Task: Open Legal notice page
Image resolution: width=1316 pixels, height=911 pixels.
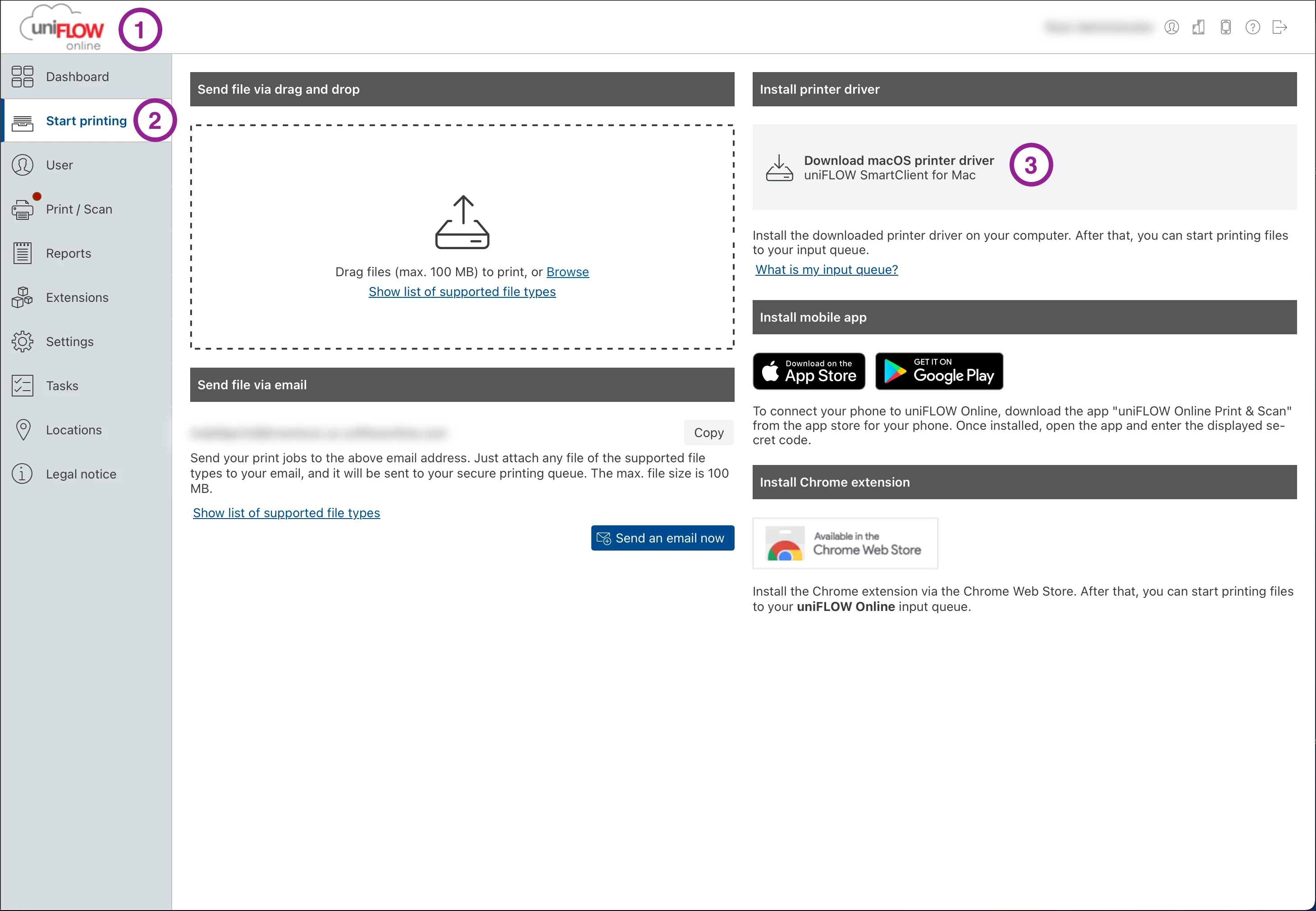Action: tap(86, 474)
